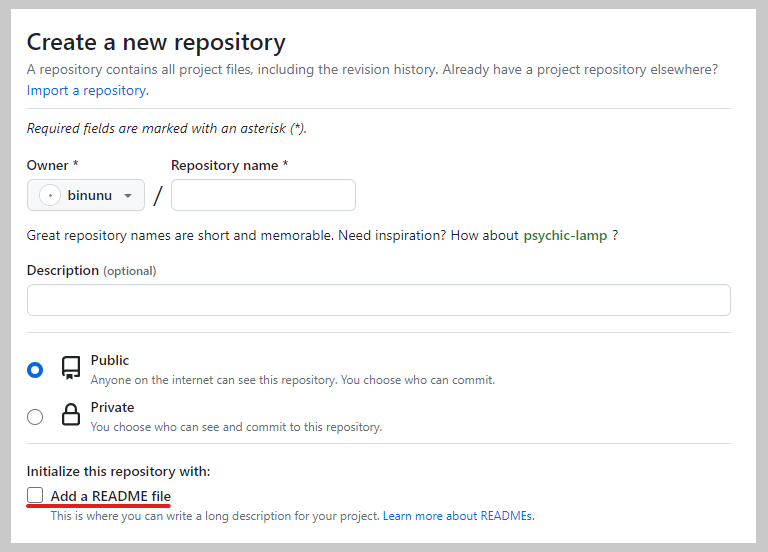The width and height of the screenshot is (768, 552).
Task: Select the Private radio button
Action: [x=35, y=417]
